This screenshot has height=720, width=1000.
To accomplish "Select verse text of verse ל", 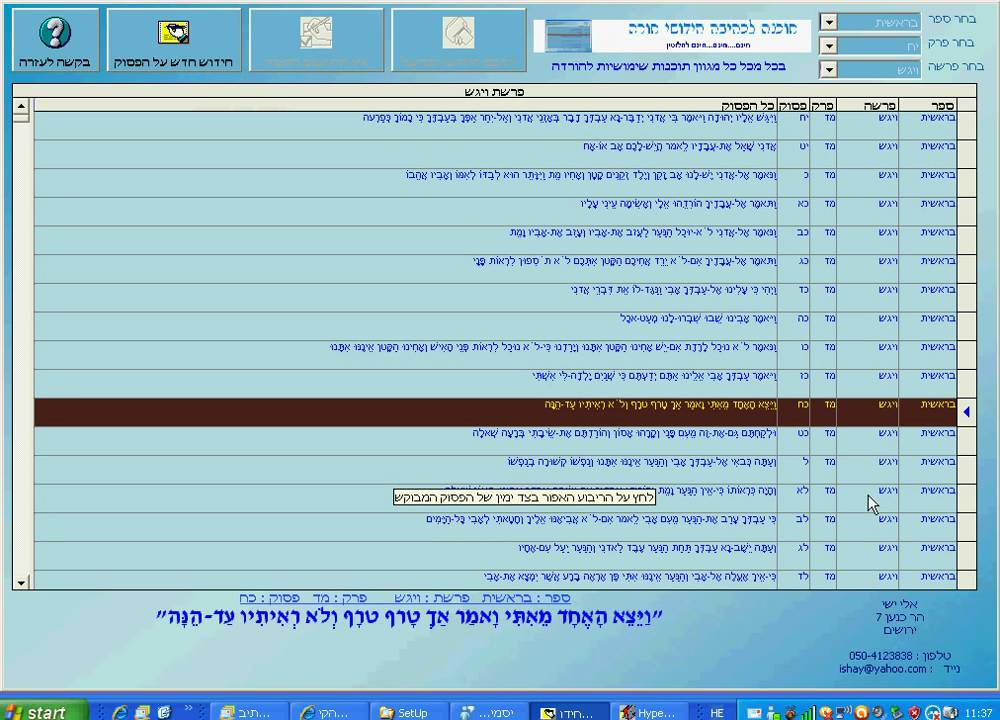I will [x=642, y=462].
